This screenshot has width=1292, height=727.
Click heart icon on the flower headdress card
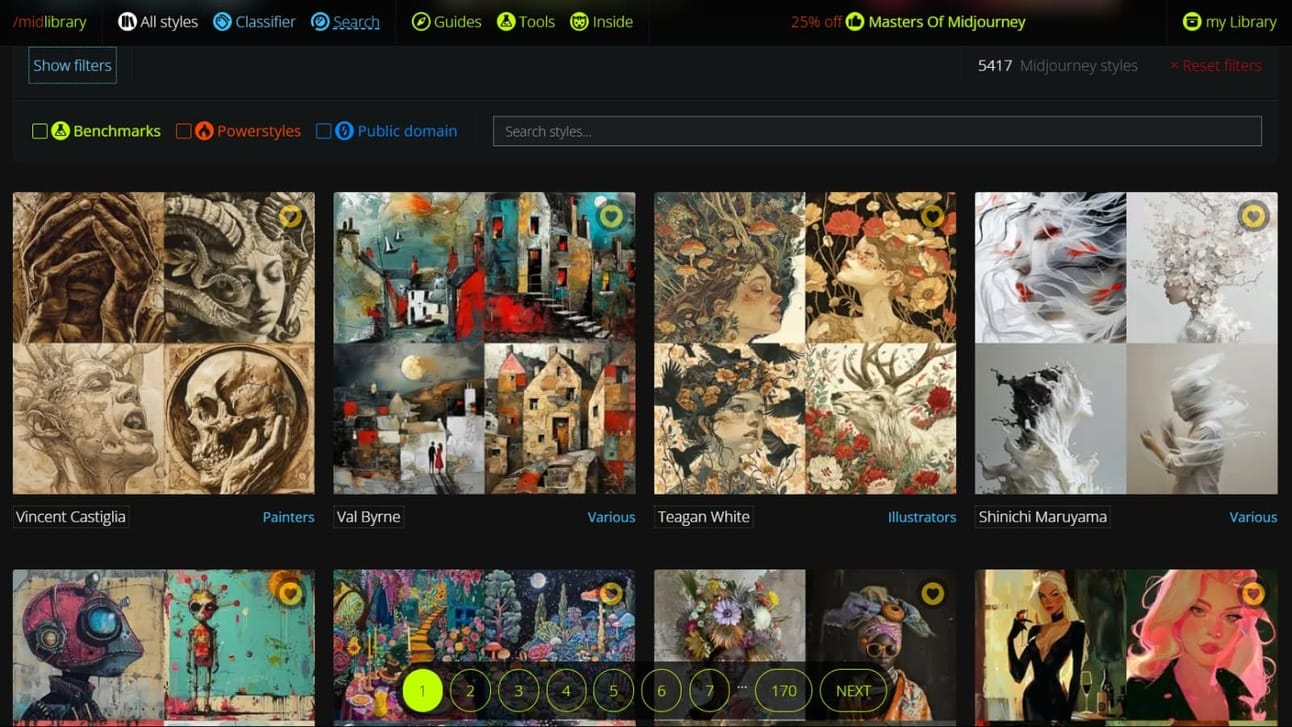point(932,594)
